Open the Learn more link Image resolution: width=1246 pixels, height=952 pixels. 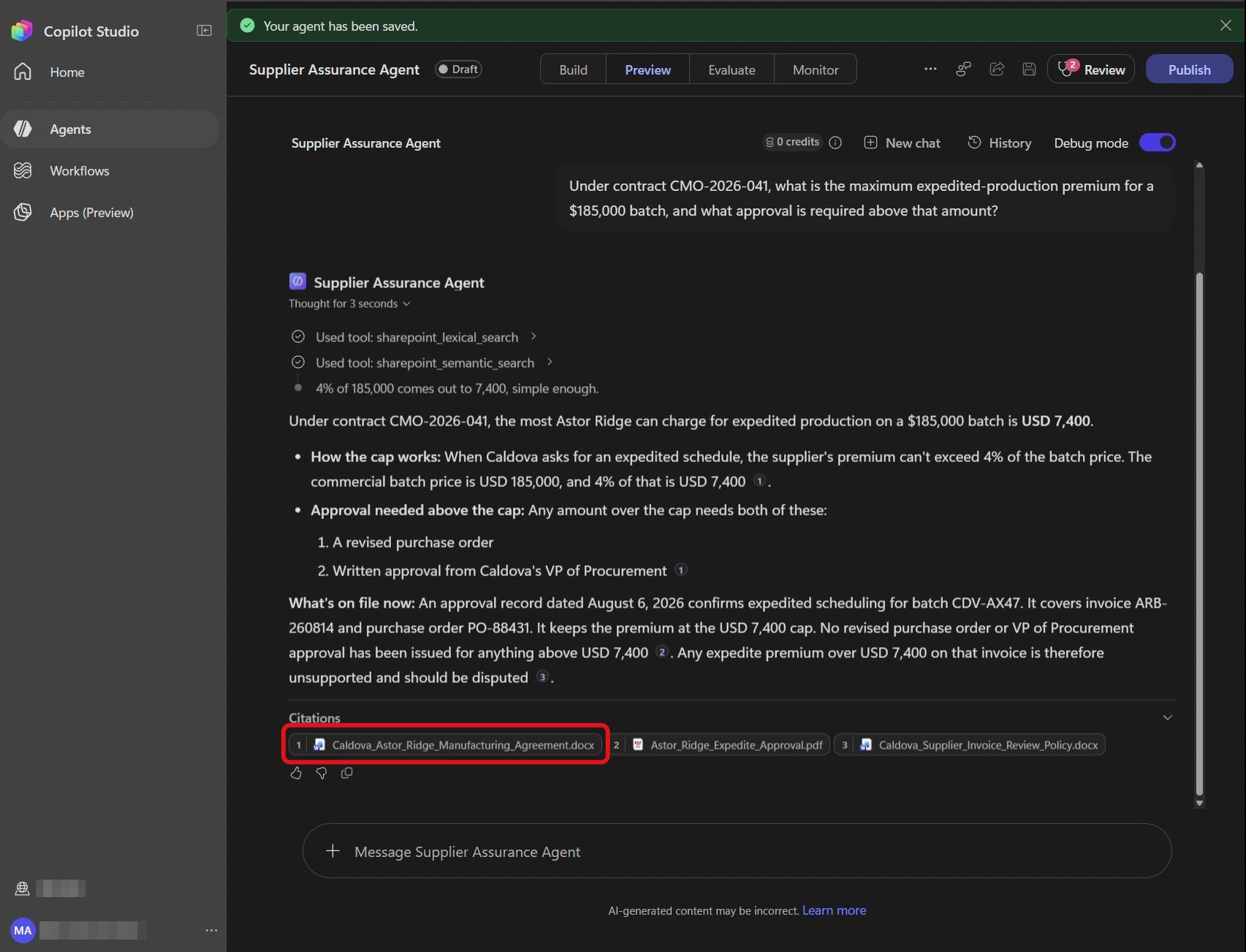click(x=834, y=910)
